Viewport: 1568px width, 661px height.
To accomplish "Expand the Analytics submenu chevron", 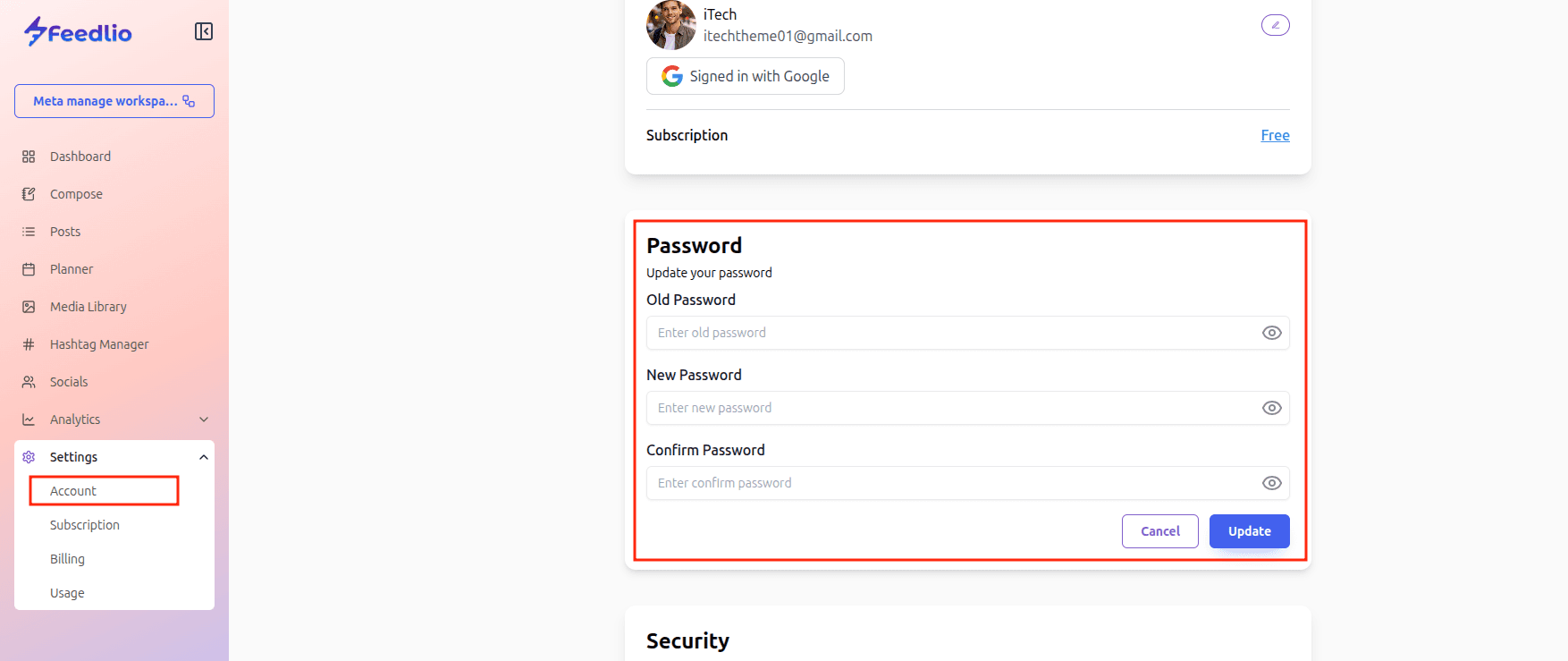I will [204, 419].
